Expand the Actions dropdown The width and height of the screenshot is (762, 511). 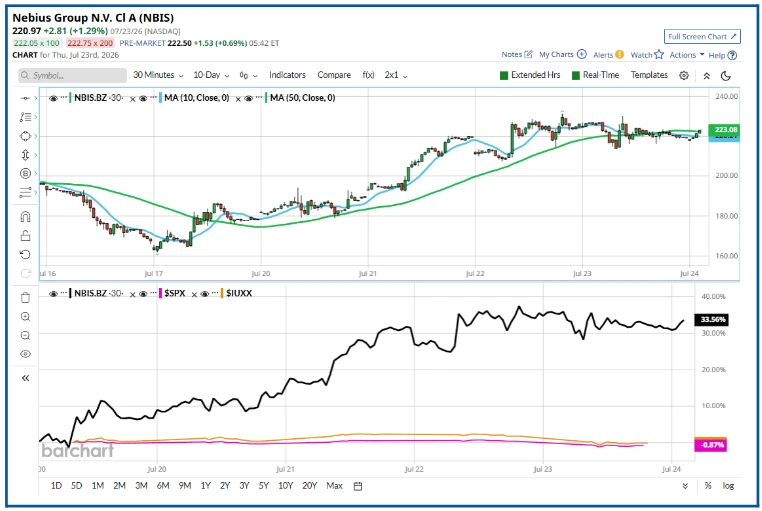click(x=687, y=55)
